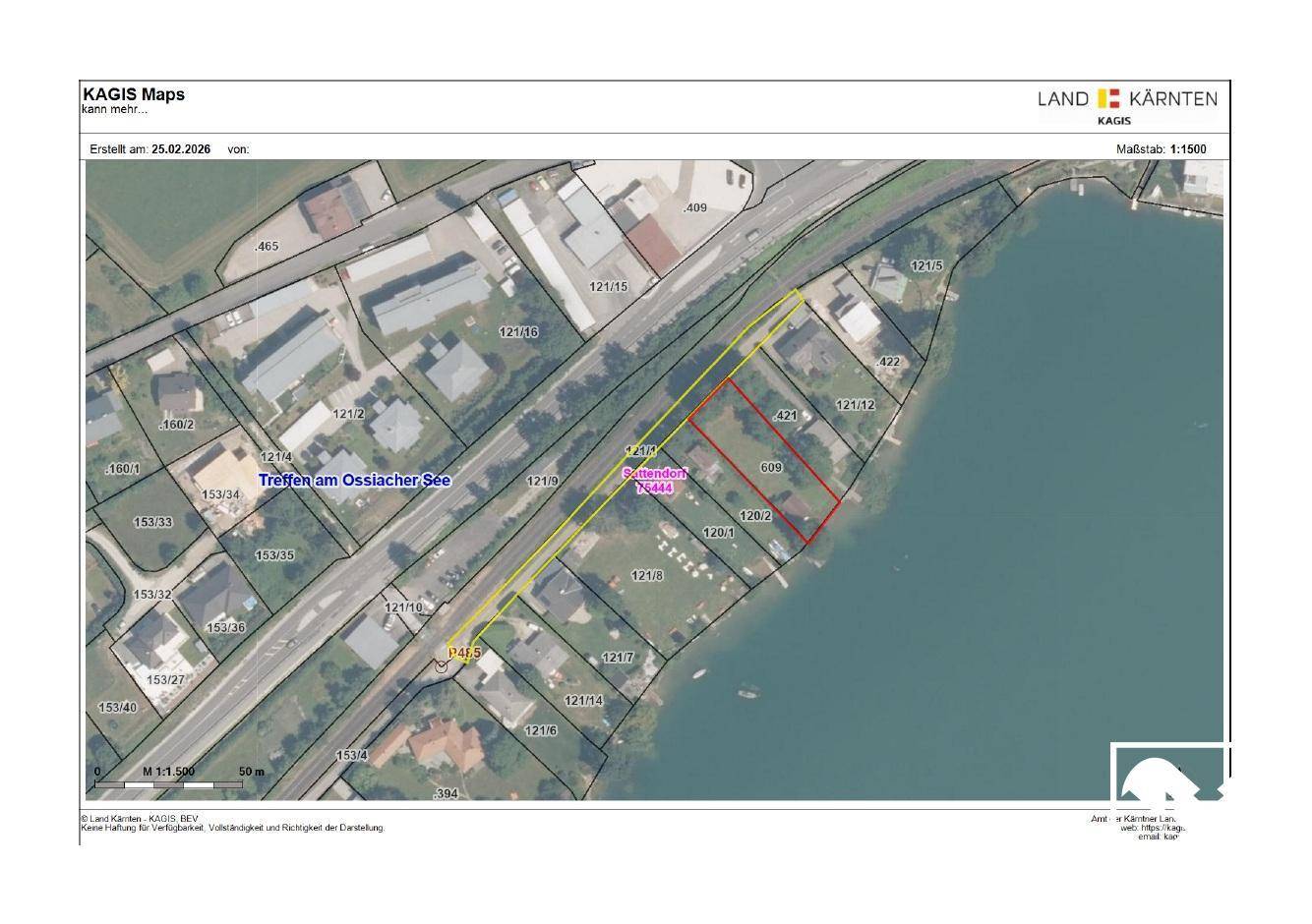Click parcel label '153/33'
The width and height of the screenshot is (1312, 924).
click(152, 522)
